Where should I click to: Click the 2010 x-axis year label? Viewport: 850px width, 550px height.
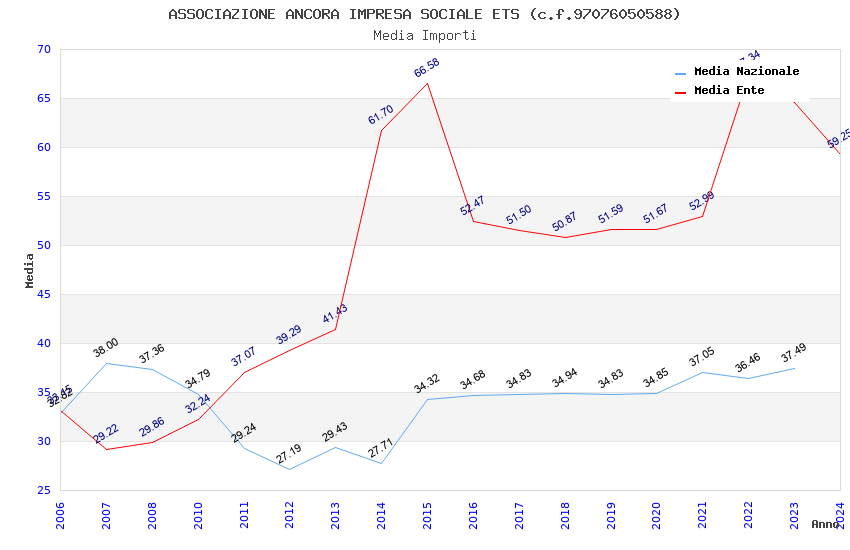[198, 515]
